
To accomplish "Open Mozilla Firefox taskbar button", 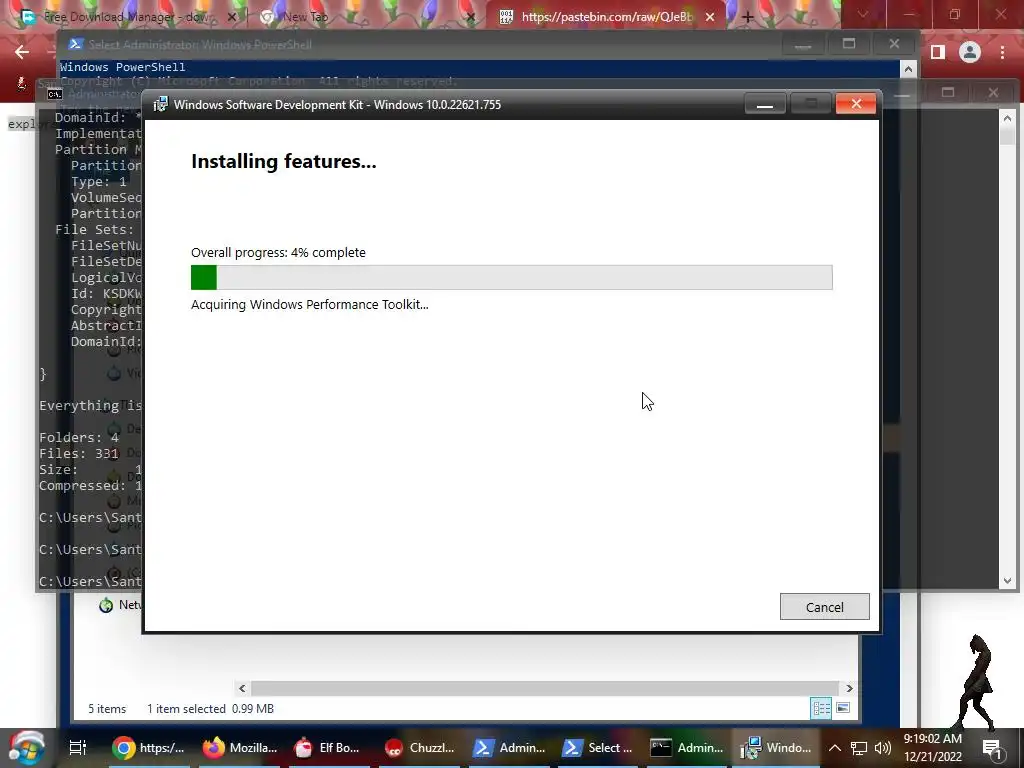I will (x=239, y=748).
